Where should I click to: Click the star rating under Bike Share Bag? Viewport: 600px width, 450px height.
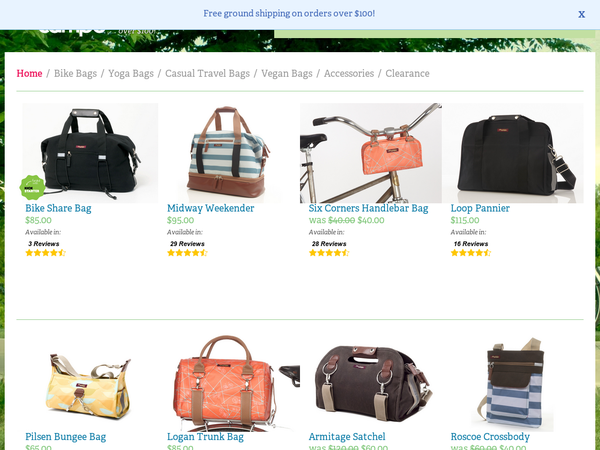[x=46, y=253]
